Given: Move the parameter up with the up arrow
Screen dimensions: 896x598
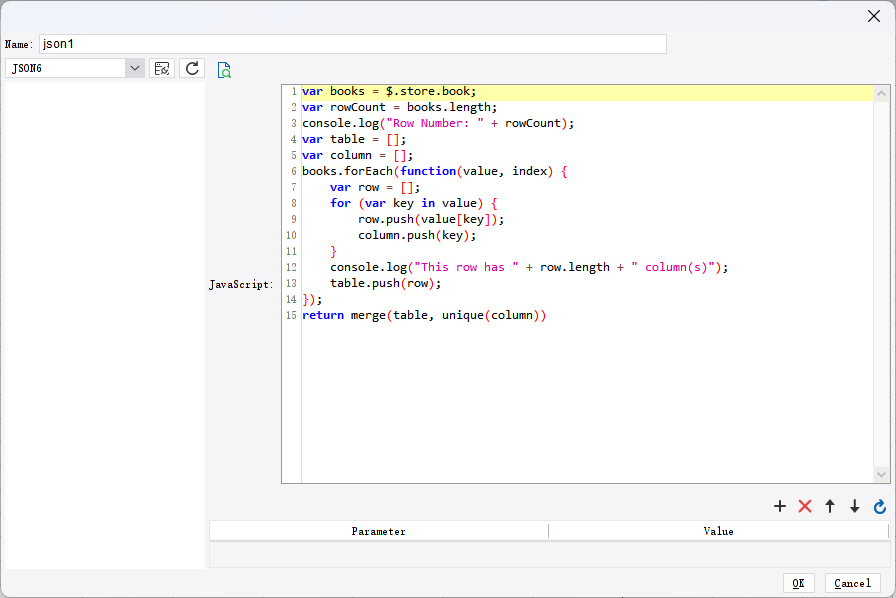Looking at the screenshot, I should pos(829,507).
